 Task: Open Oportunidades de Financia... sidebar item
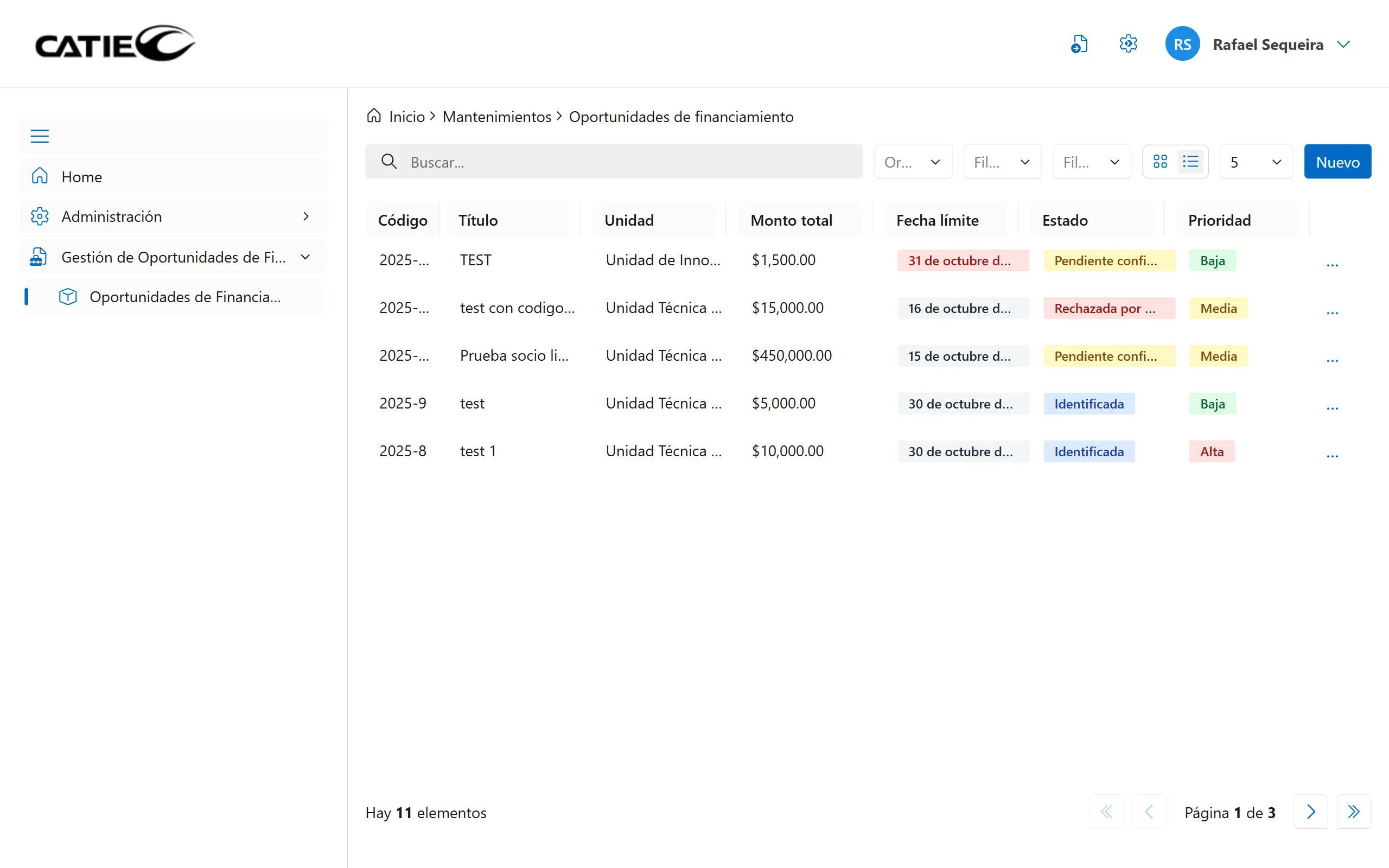pos(185,297)
